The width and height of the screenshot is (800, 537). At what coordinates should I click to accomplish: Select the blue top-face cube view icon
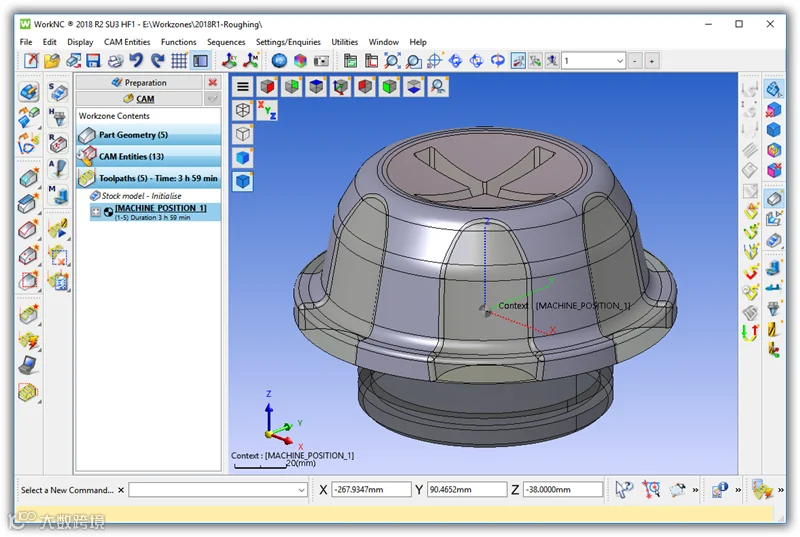pos(316,87)
